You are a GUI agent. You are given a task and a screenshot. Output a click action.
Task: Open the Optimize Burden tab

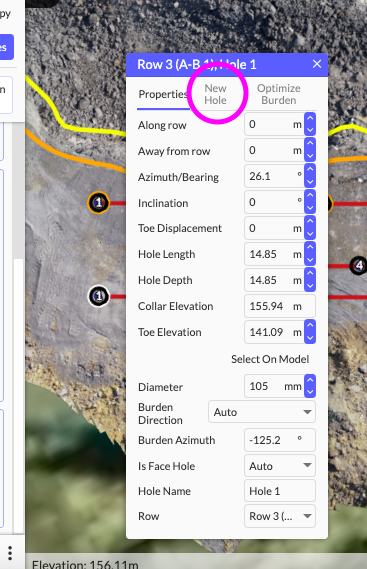(x=278, y=94)
